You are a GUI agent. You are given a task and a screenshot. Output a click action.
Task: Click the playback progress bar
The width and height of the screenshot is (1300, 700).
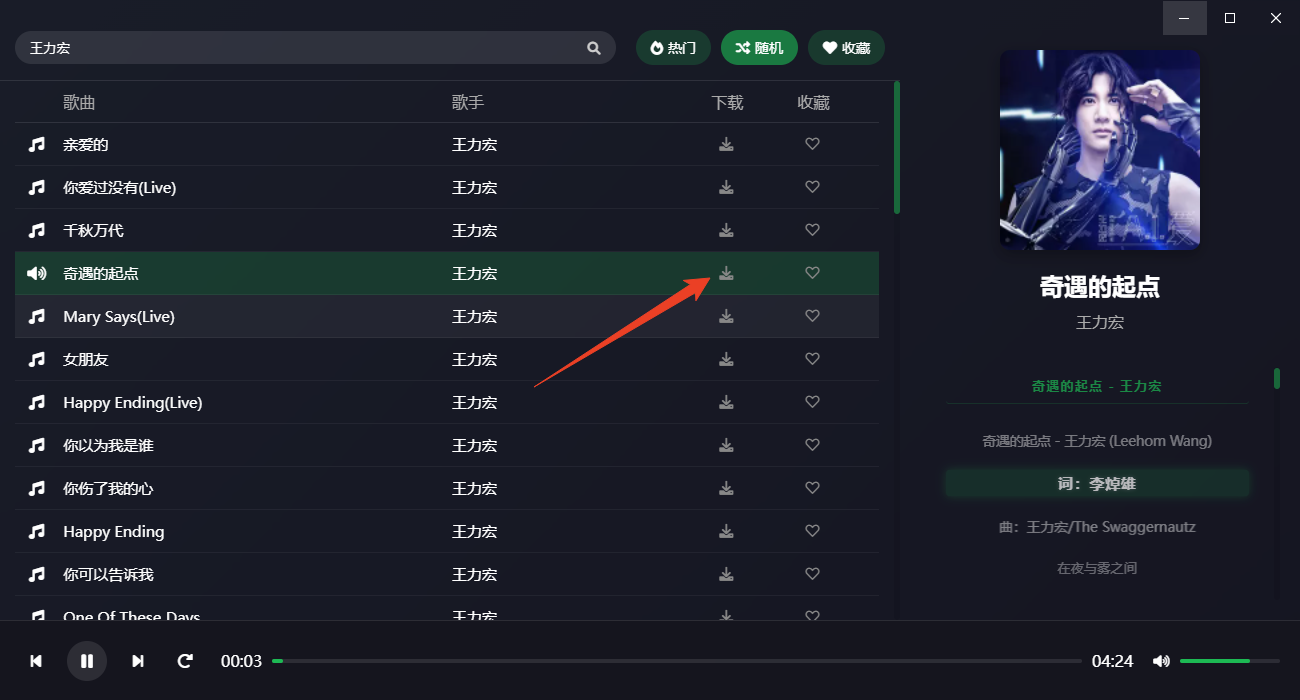(x=676, y=661)
